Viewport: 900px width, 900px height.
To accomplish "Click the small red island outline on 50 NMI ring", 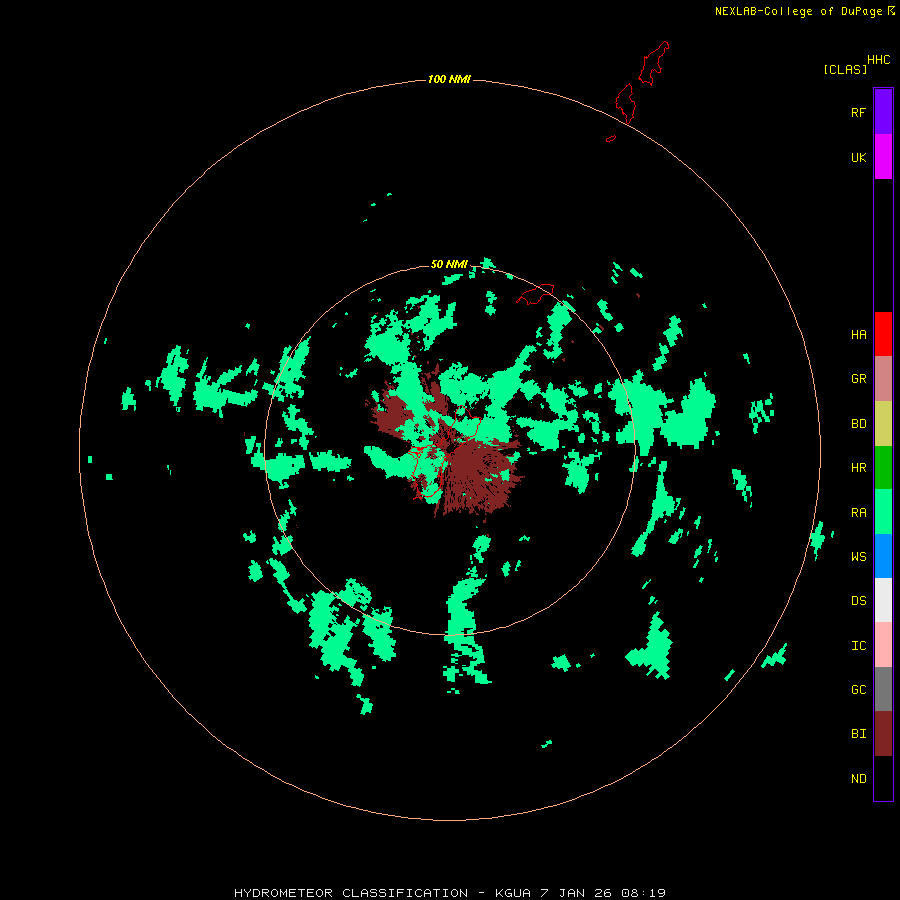I will (536, 294).
